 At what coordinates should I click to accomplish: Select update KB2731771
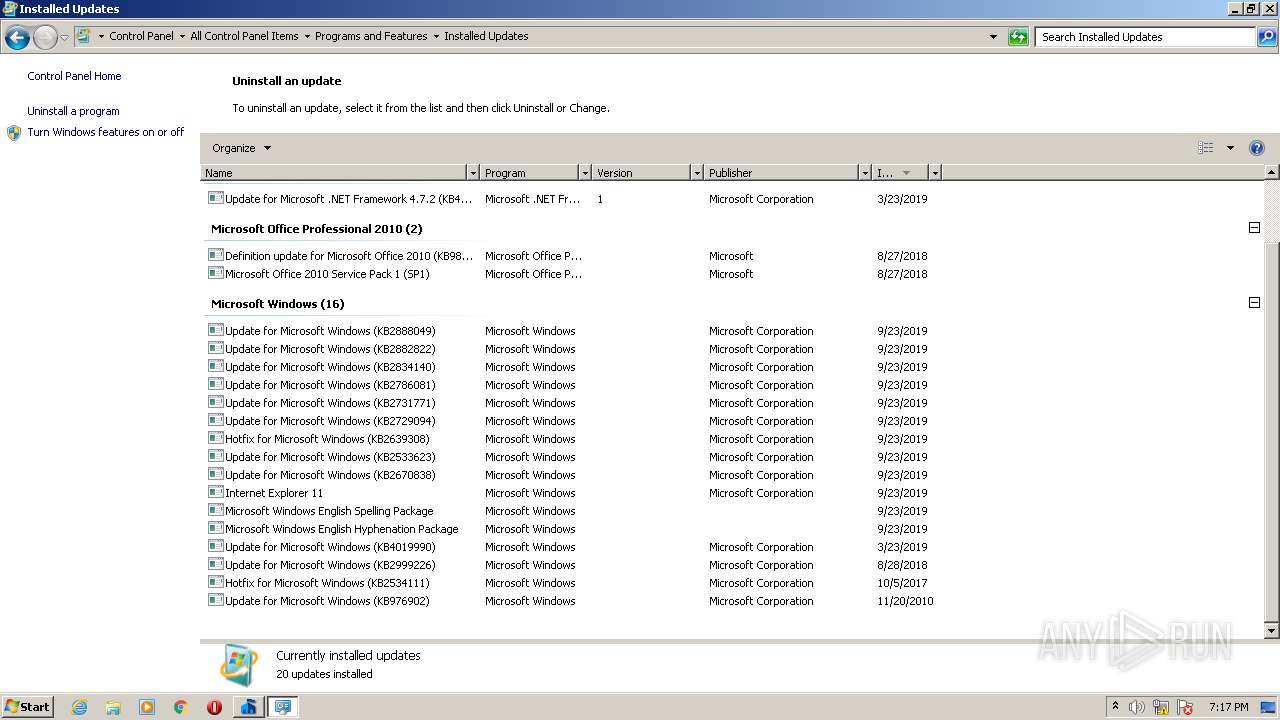[x=570, y=403]
